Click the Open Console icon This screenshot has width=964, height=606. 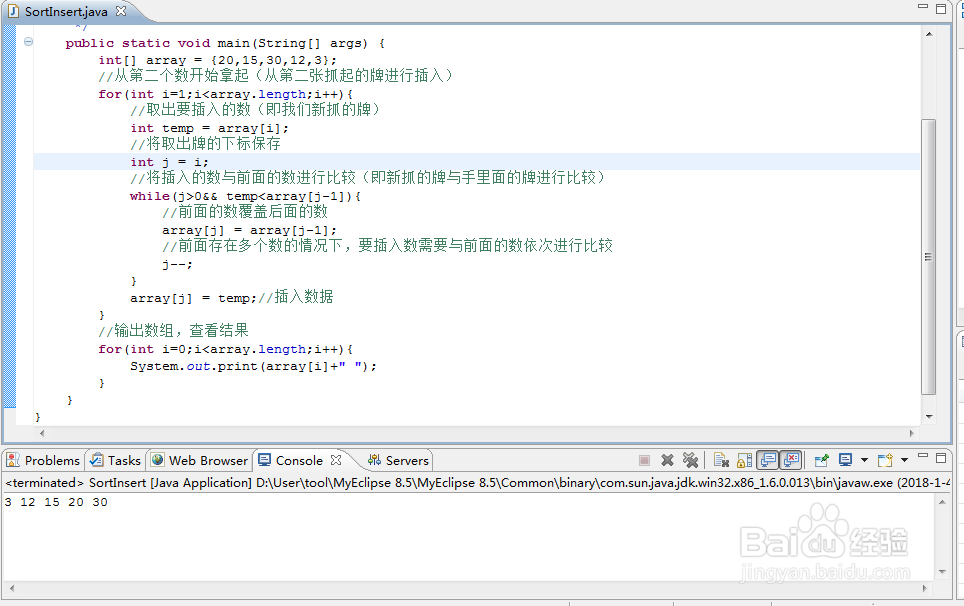pyautogui.click(x=885, y=460)
